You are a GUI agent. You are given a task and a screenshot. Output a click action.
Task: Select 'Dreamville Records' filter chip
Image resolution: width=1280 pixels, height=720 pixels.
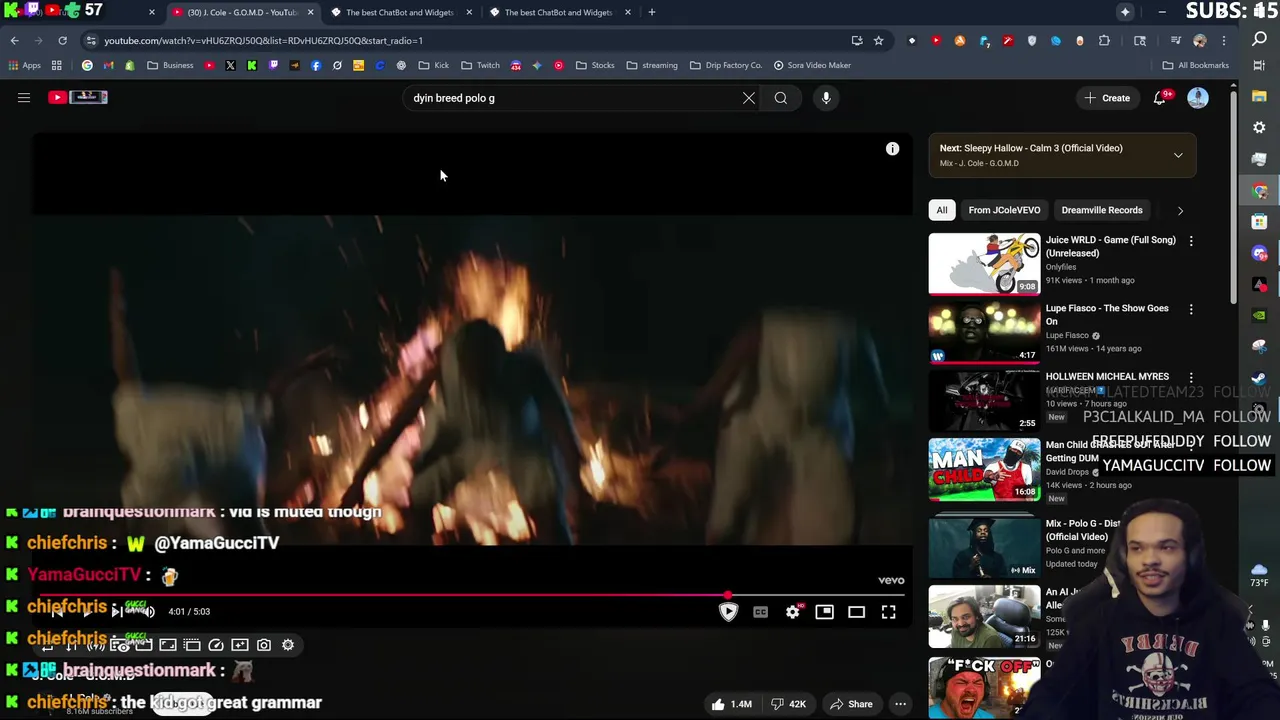pos(1102,210)
